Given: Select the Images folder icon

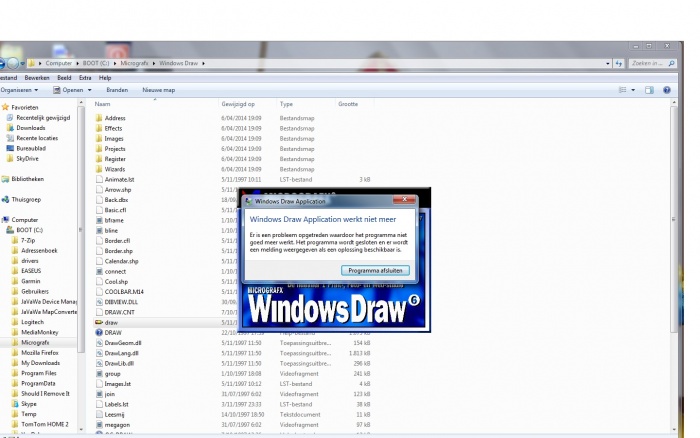Looking at the screenshot, I should [x=99, y=139].
